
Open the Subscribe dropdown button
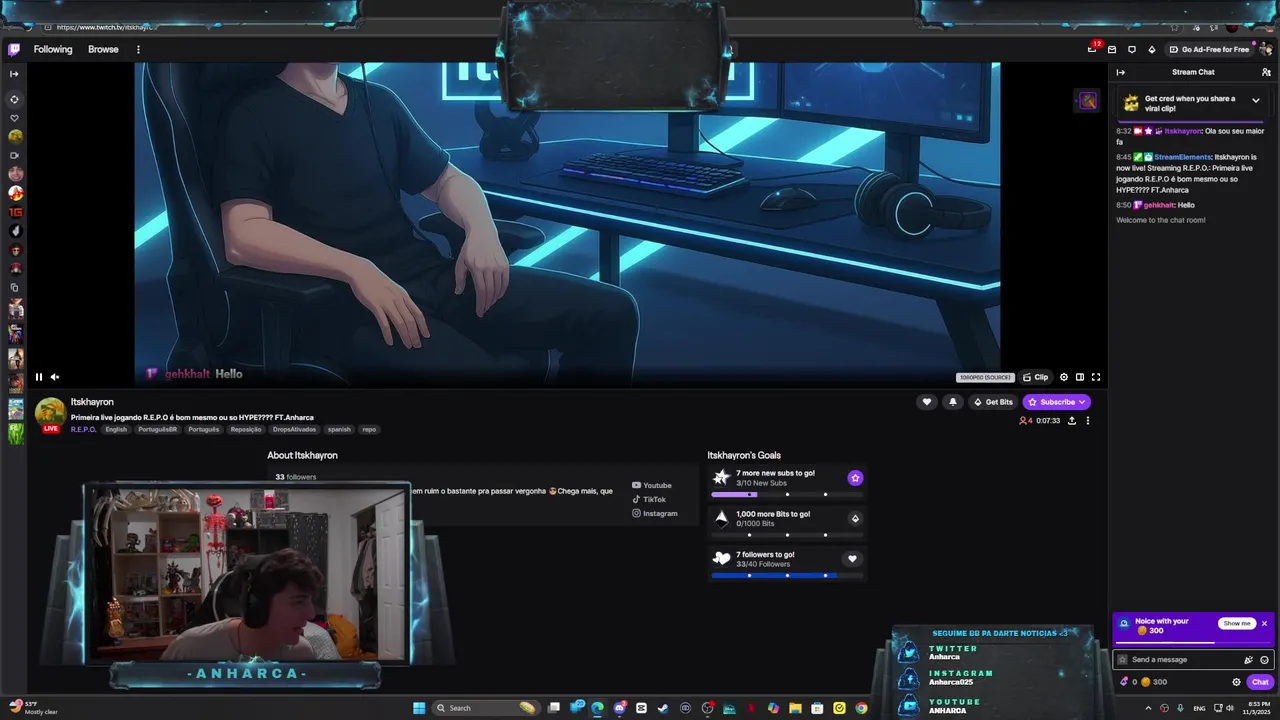(x=1056, y=402)
